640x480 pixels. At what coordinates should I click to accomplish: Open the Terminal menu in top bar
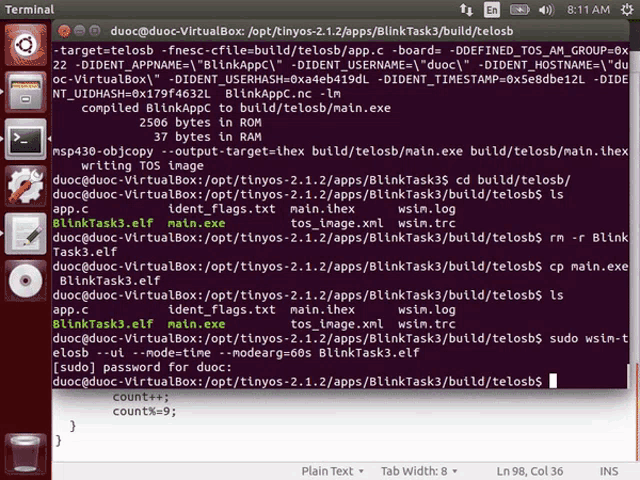(29, 9)
